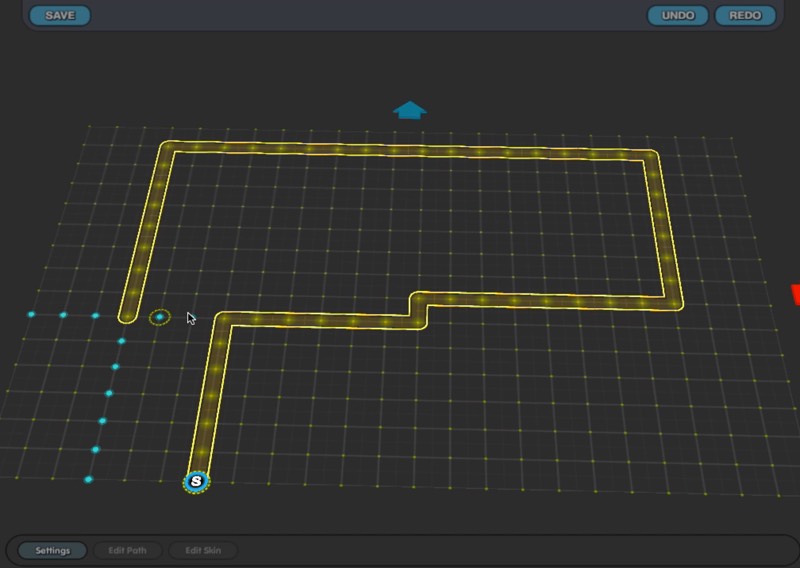Click the topmost cyan dot in the diagonal column
Viewport: 800px width, 568px height.
(x=122, y=341)
